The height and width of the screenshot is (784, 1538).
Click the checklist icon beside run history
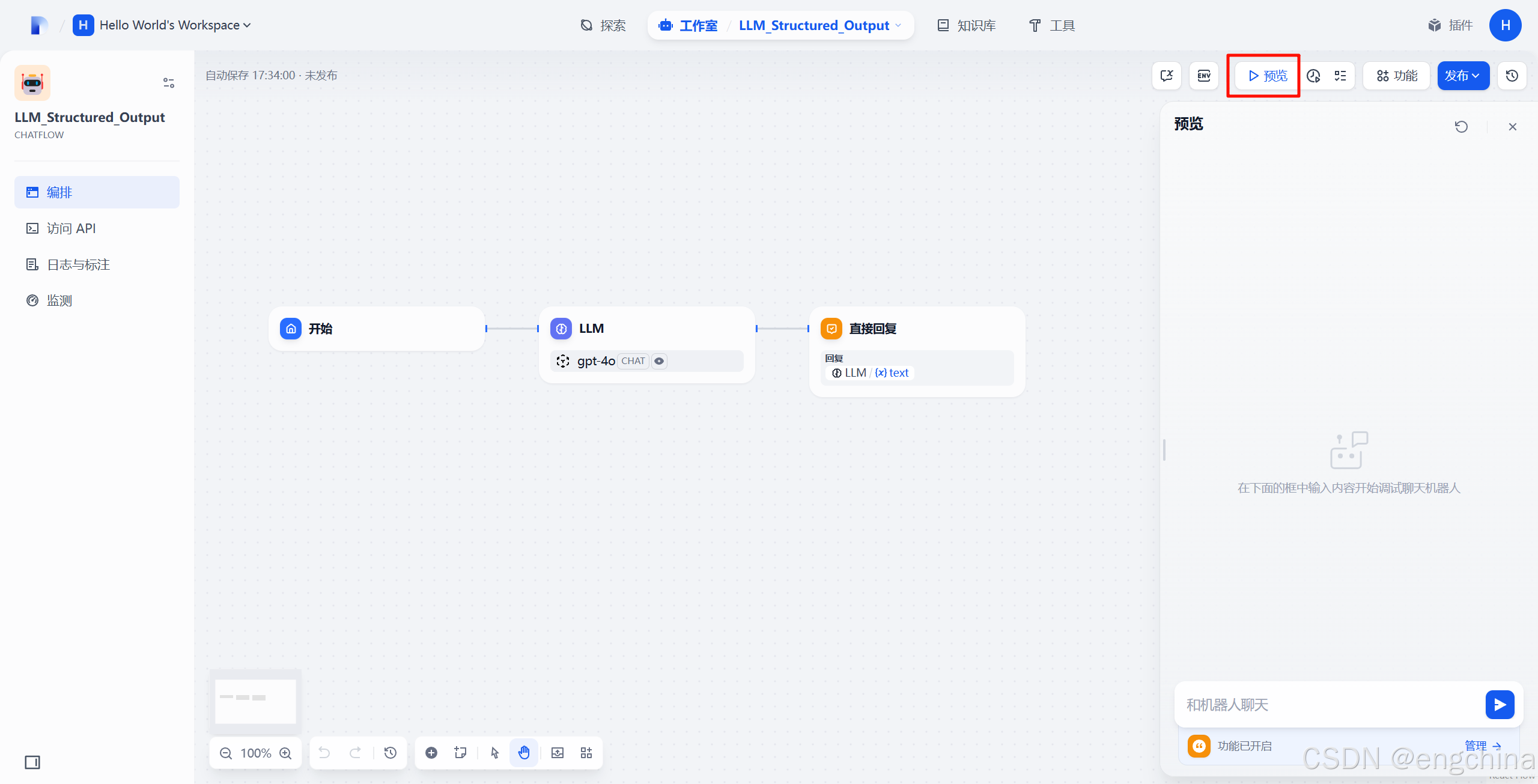1340,76
